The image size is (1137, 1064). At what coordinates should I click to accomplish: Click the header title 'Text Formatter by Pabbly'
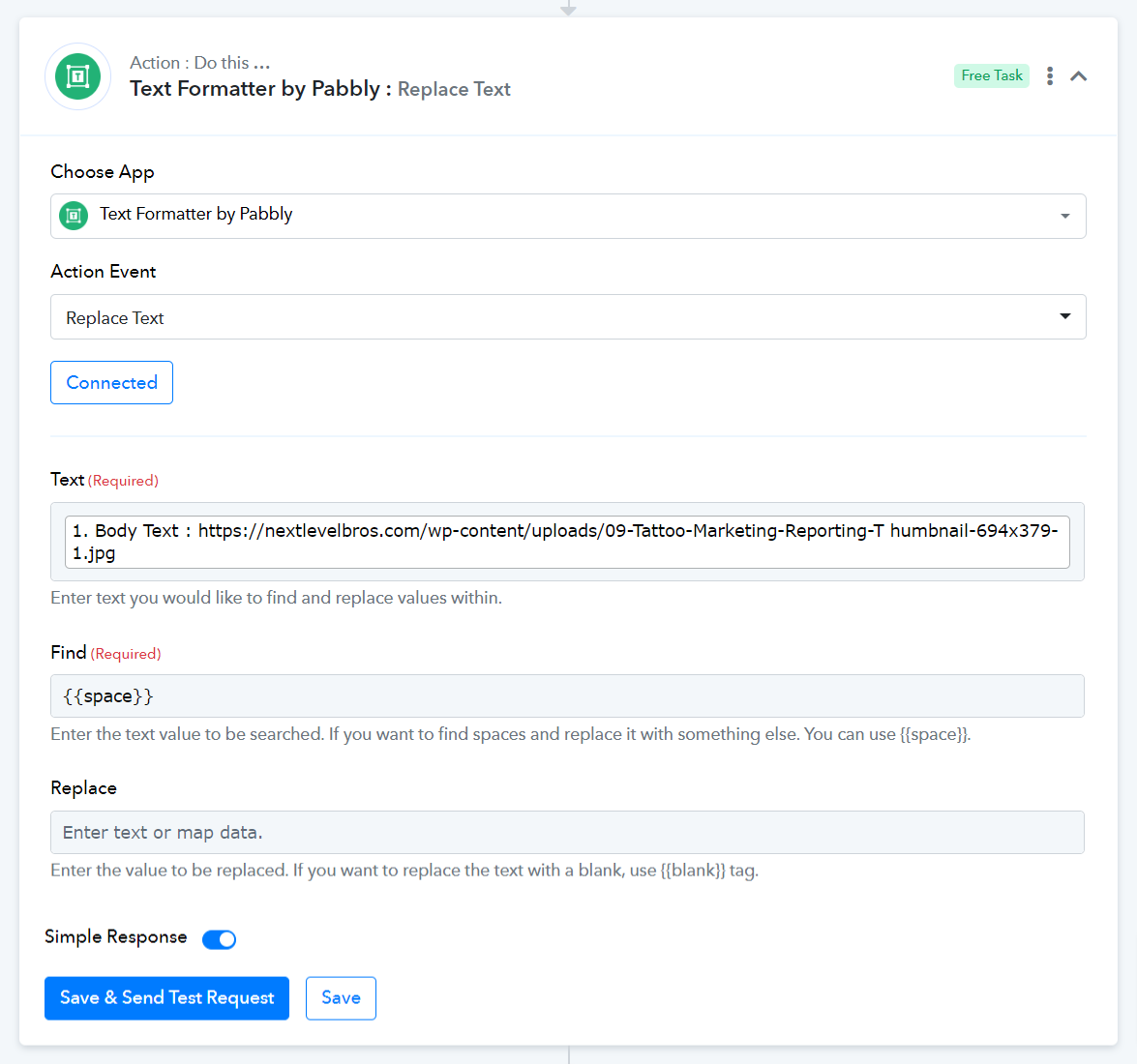(x=254, y=88)
